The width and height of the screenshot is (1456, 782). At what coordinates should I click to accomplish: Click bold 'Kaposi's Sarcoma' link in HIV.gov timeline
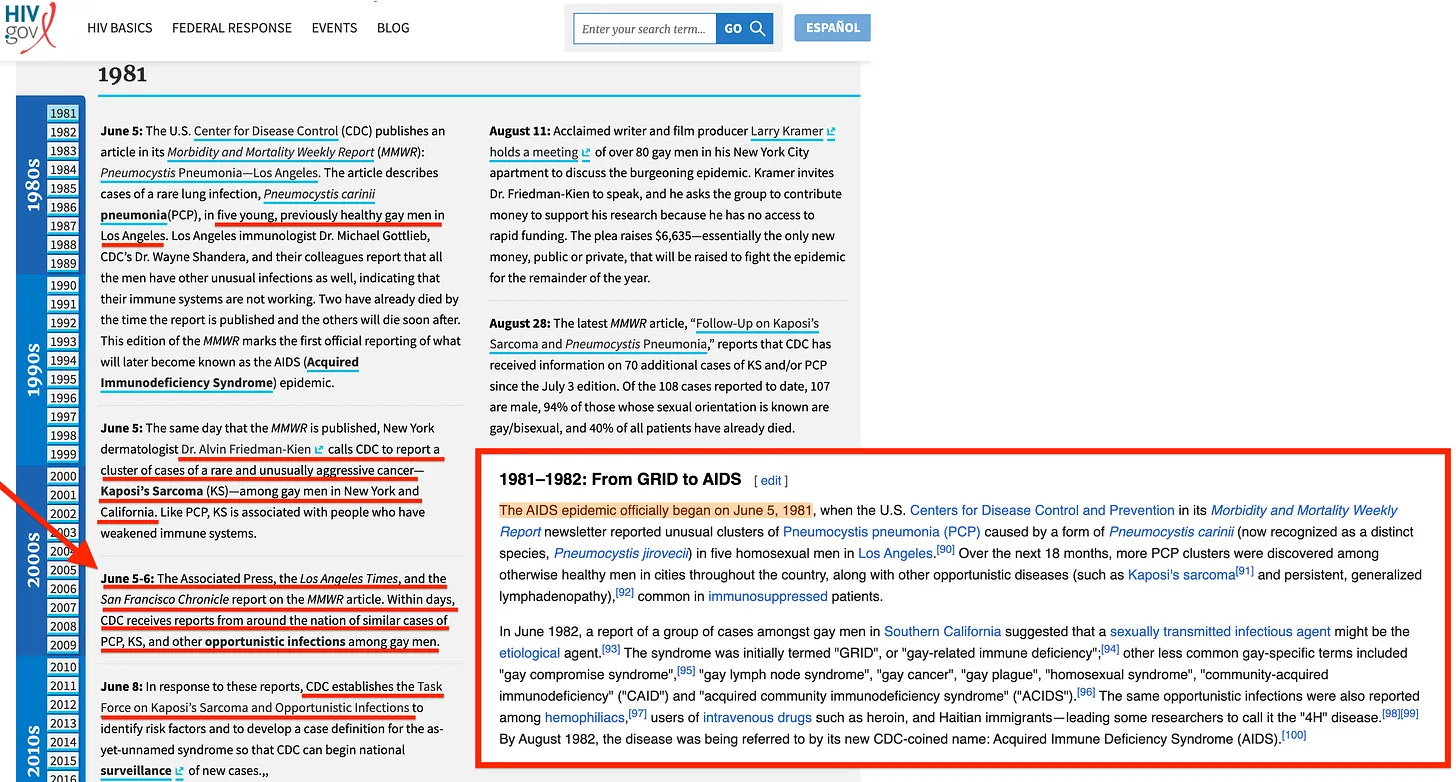tap(151, 491)
